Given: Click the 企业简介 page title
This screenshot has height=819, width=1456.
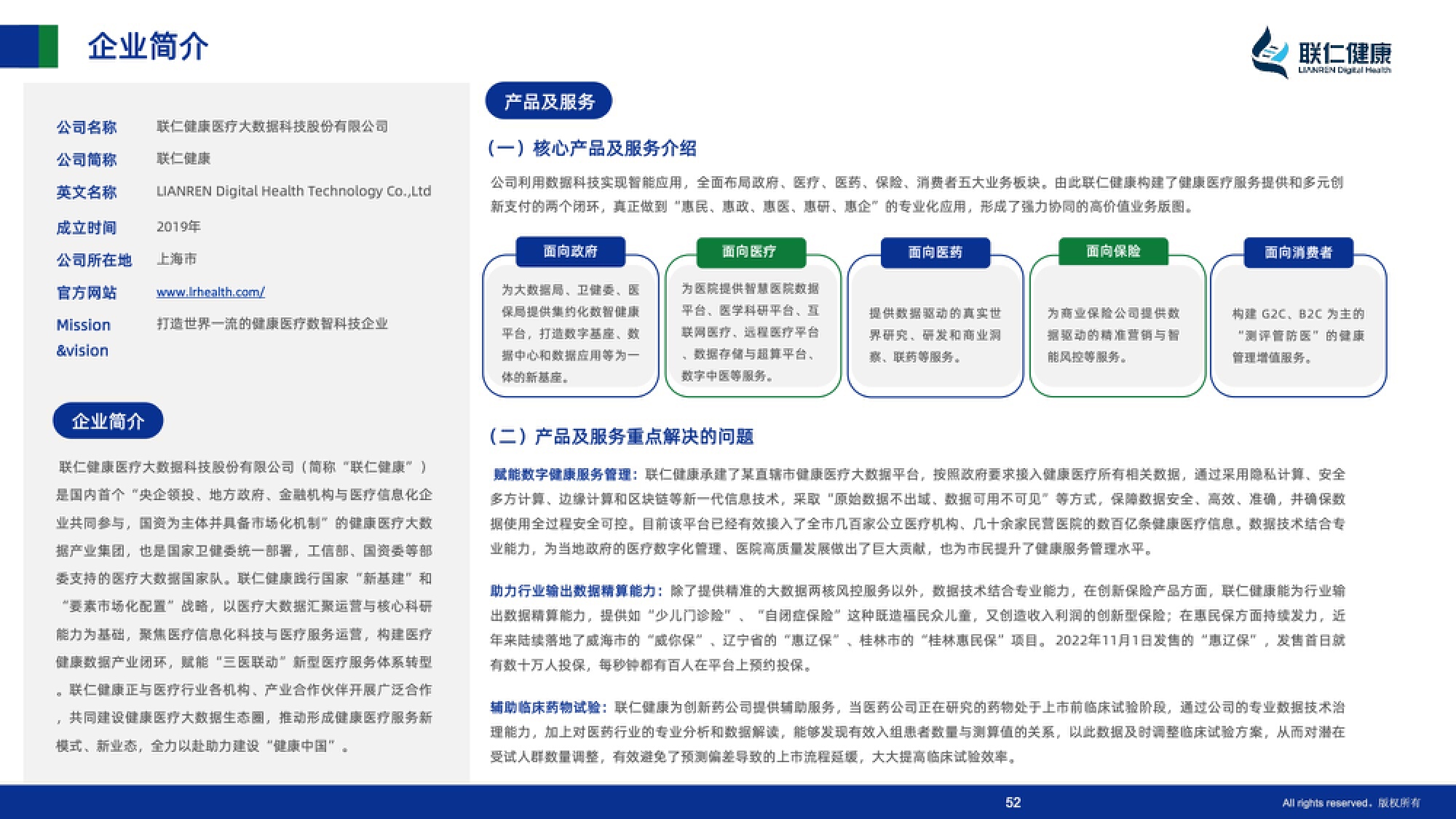Looking at the screenshot, I should (148, 47).
